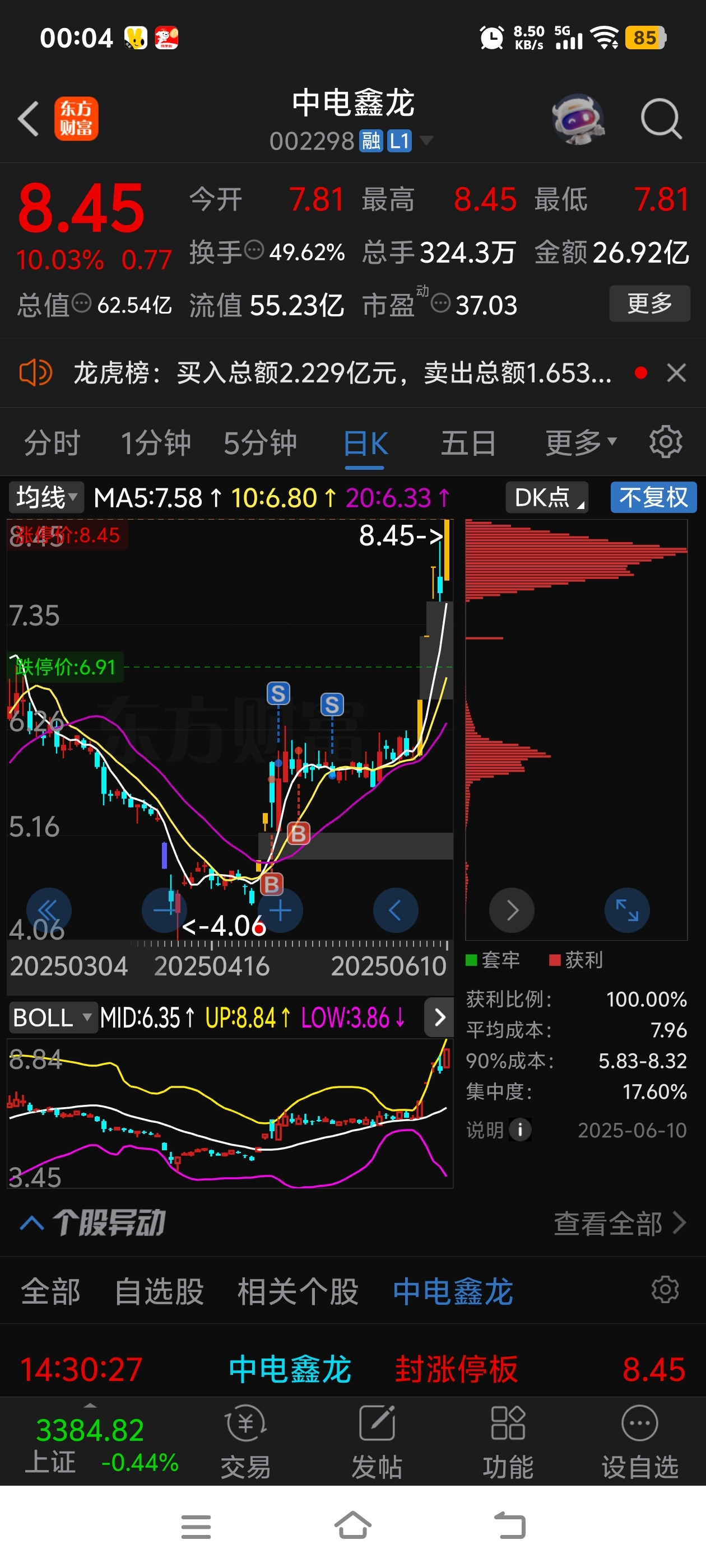706x1568 pixels.
Task: Switch to 5分钟 chart tab
Action: (260, 442)
